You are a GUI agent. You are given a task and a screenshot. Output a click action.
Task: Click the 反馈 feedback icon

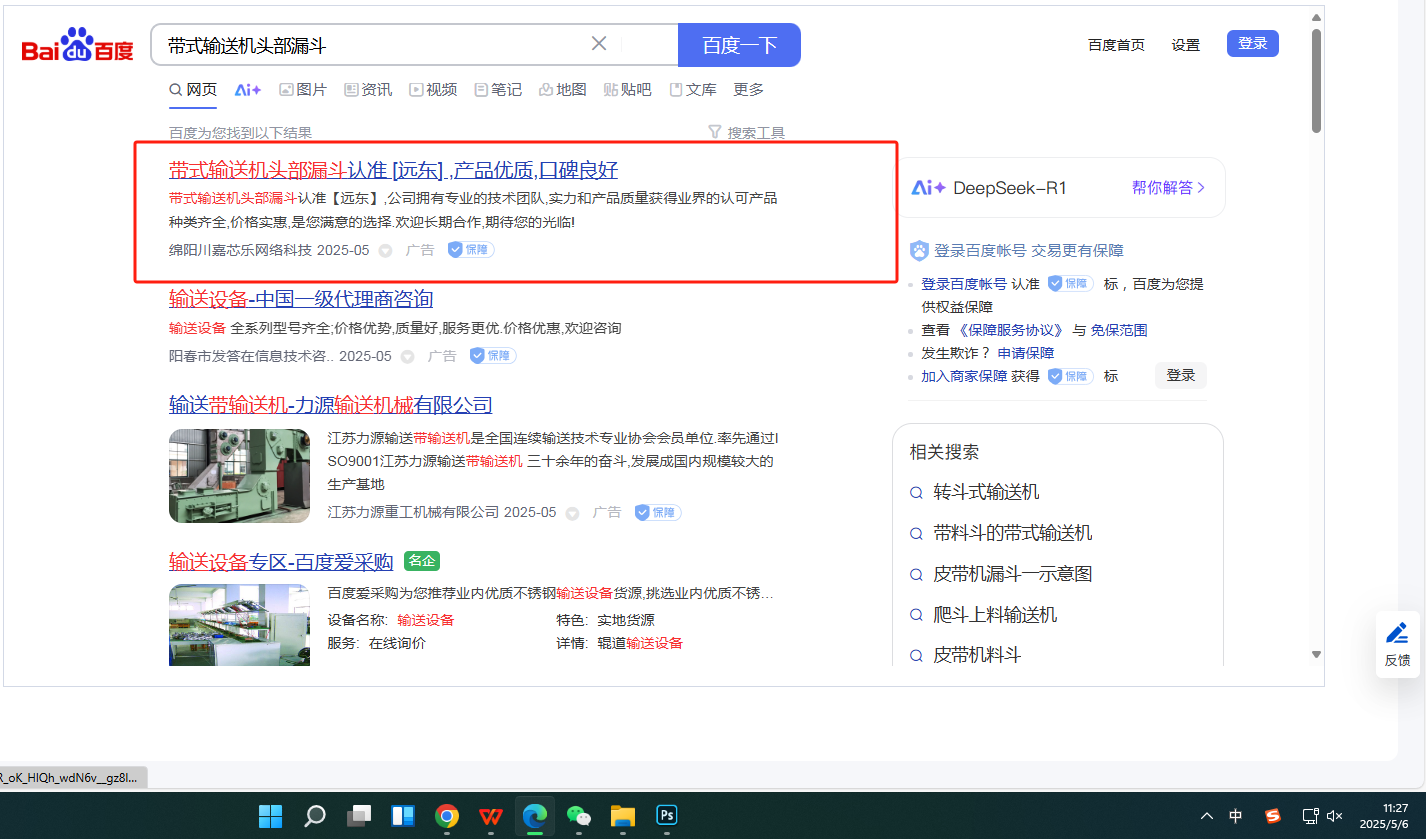tap(1397, 644)
